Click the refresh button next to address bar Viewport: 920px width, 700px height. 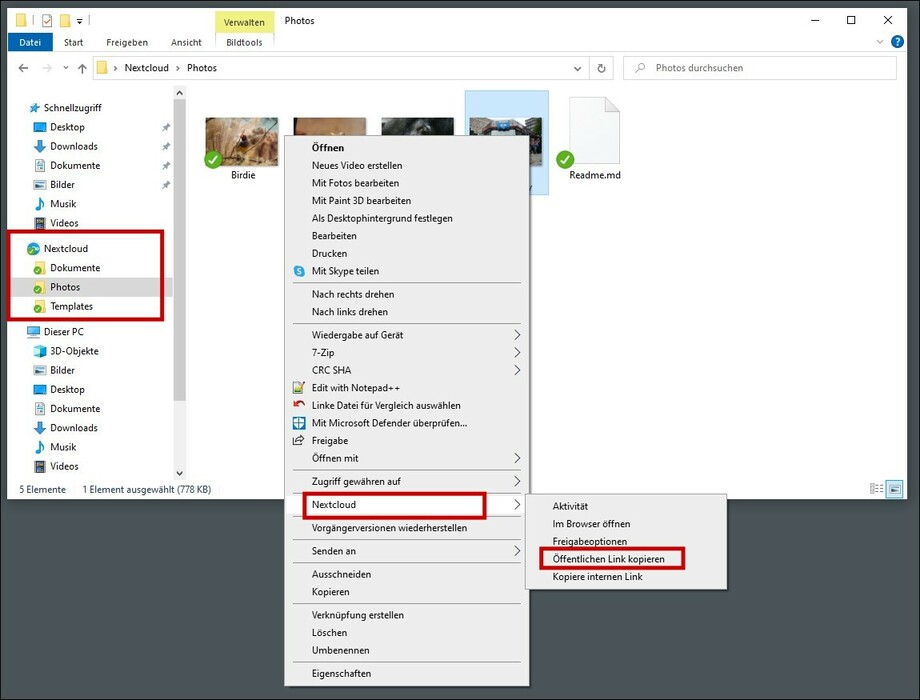pyautogui.click(x=601, y=68)
